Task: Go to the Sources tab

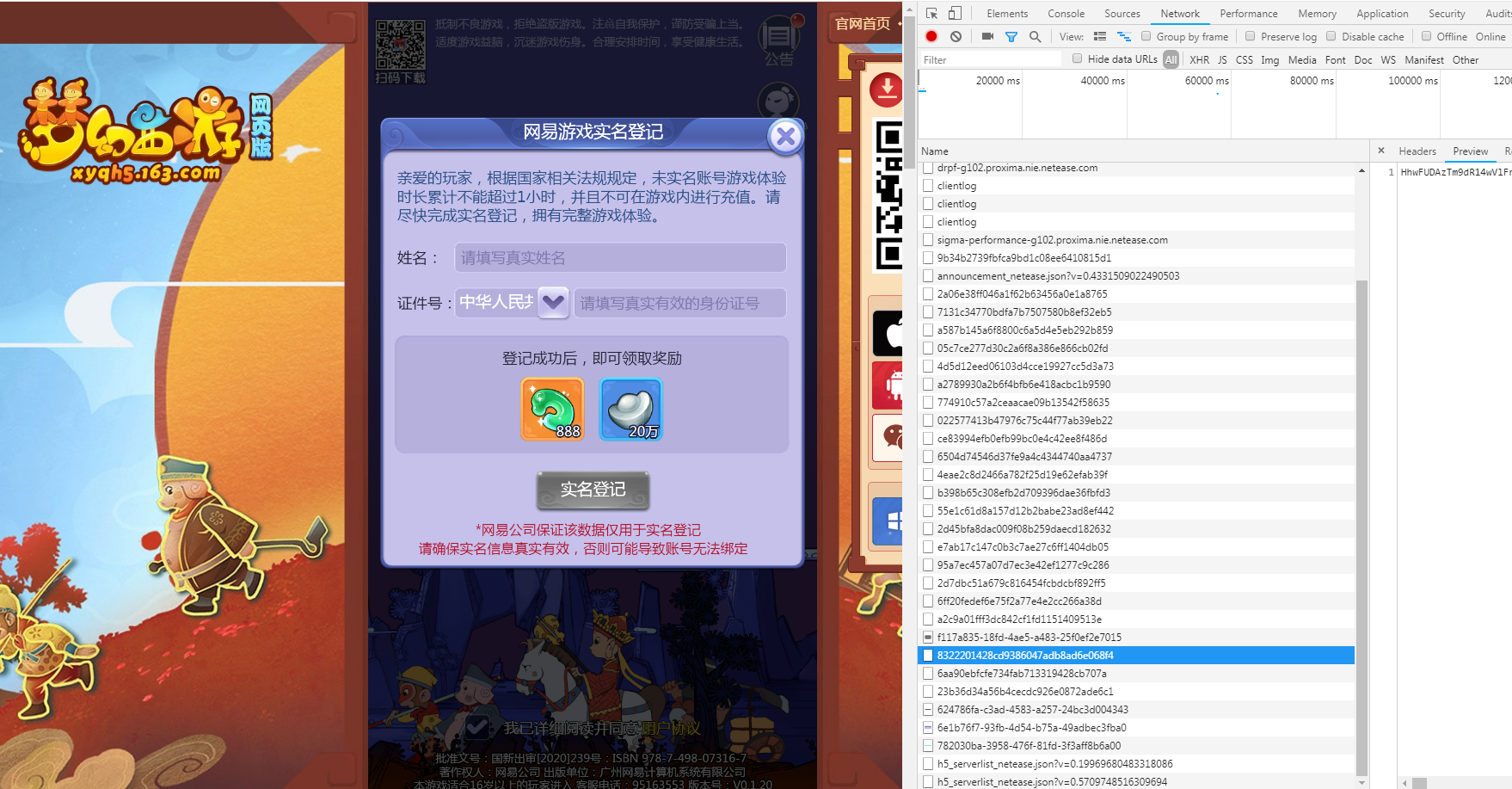Action: 1122,14
